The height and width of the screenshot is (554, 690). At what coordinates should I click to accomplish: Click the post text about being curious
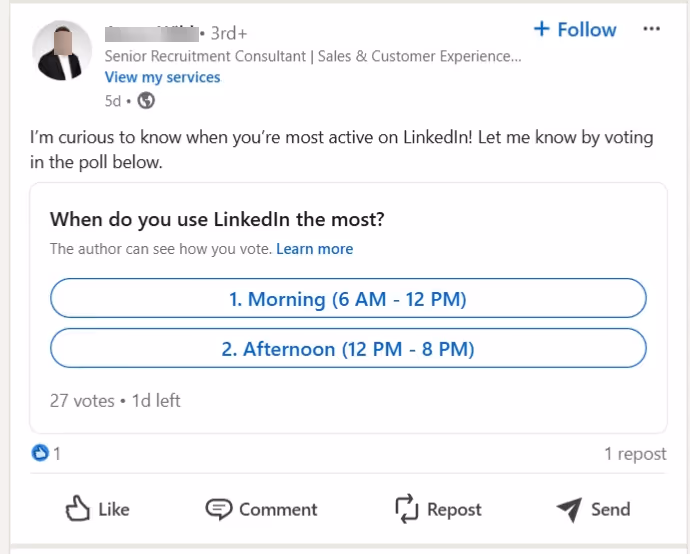point(341,150)
